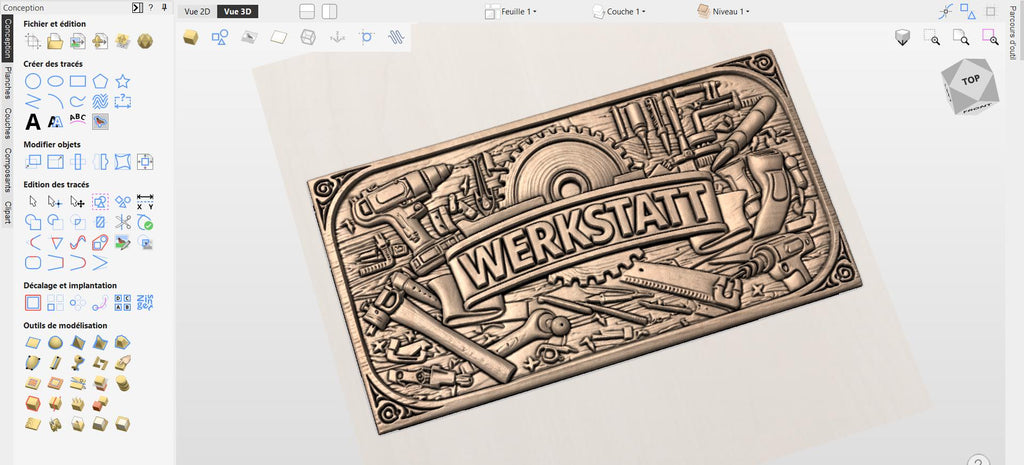
Task: Select the stacked gold cylinders modelling icon
Action: tap(123, 383)
